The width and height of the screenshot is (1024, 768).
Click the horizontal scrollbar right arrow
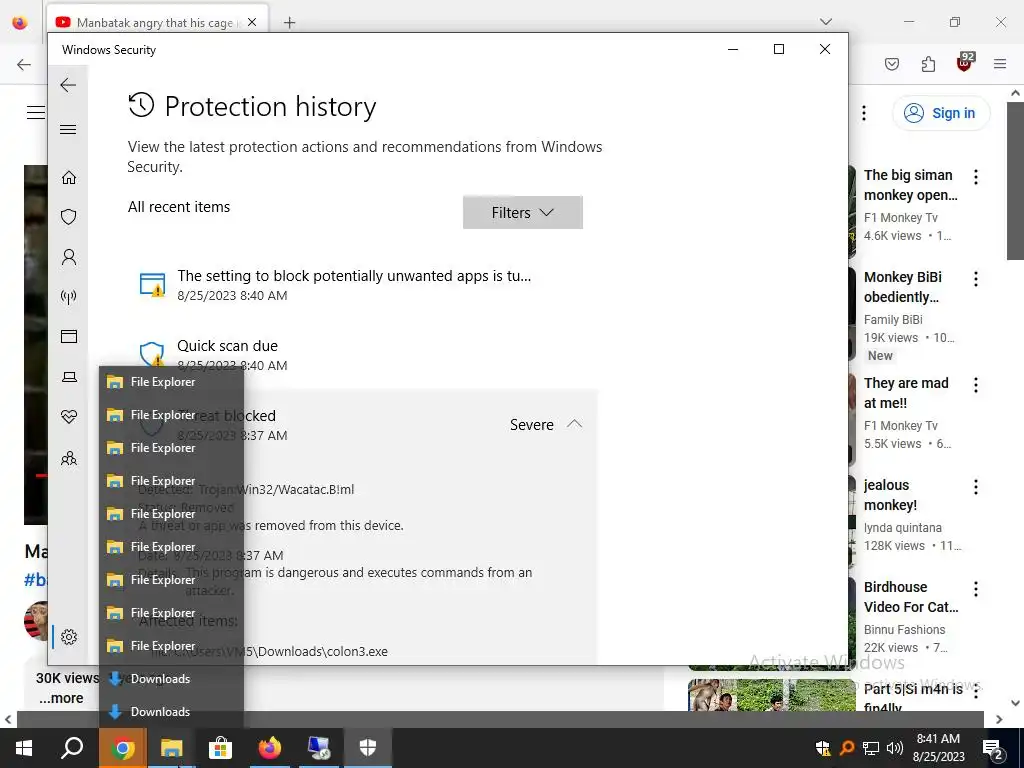(x=999, y=719)
